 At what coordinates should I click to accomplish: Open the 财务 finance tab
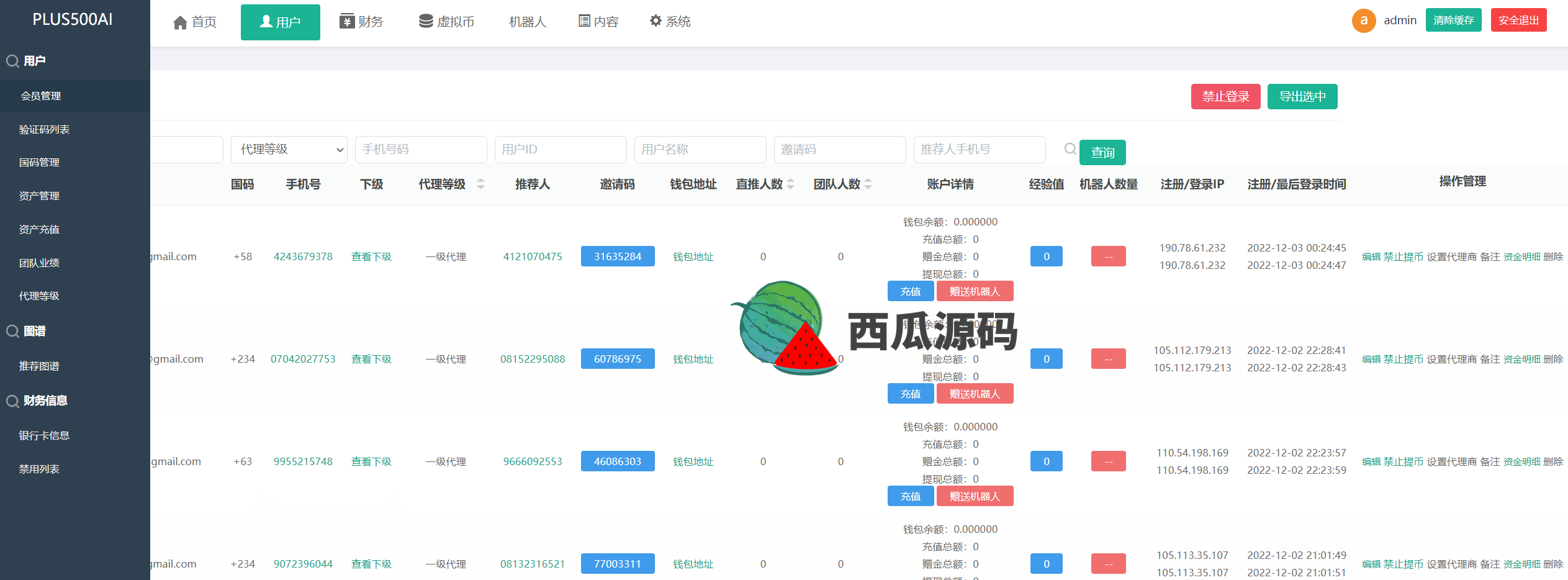click(x=361, y=22)
